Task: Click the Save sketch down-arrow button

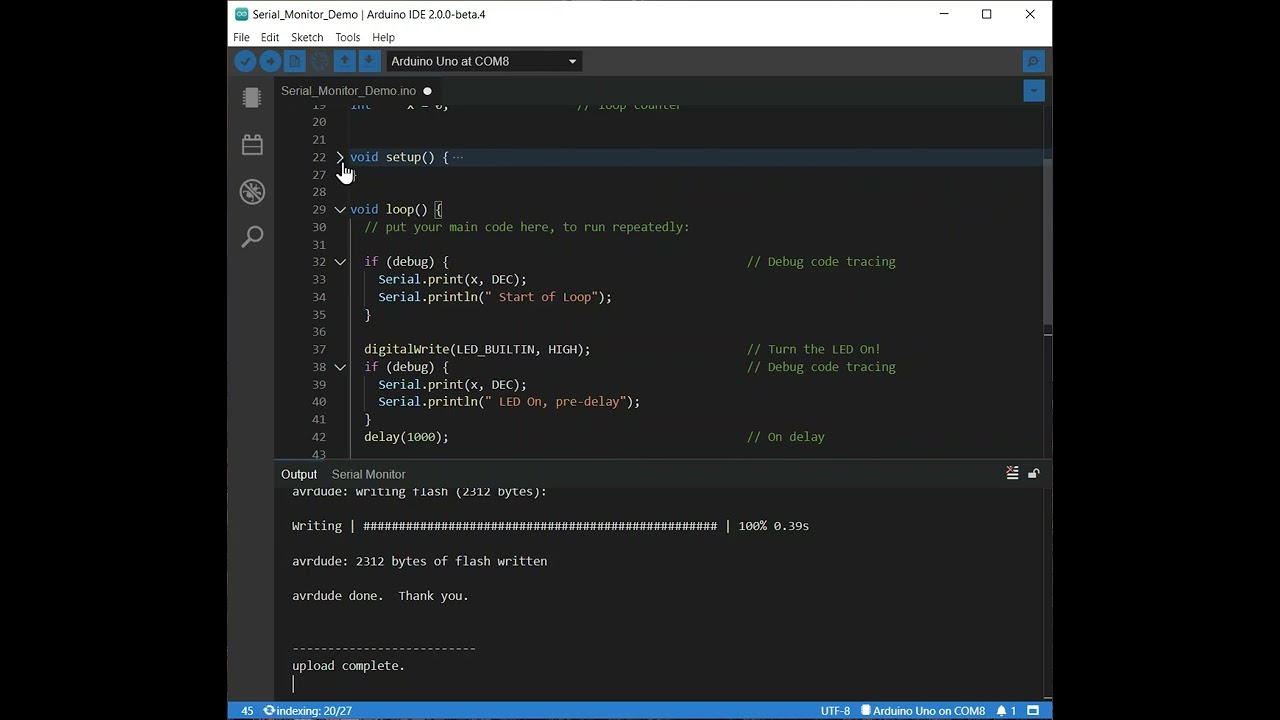Action: click(369, 61)
